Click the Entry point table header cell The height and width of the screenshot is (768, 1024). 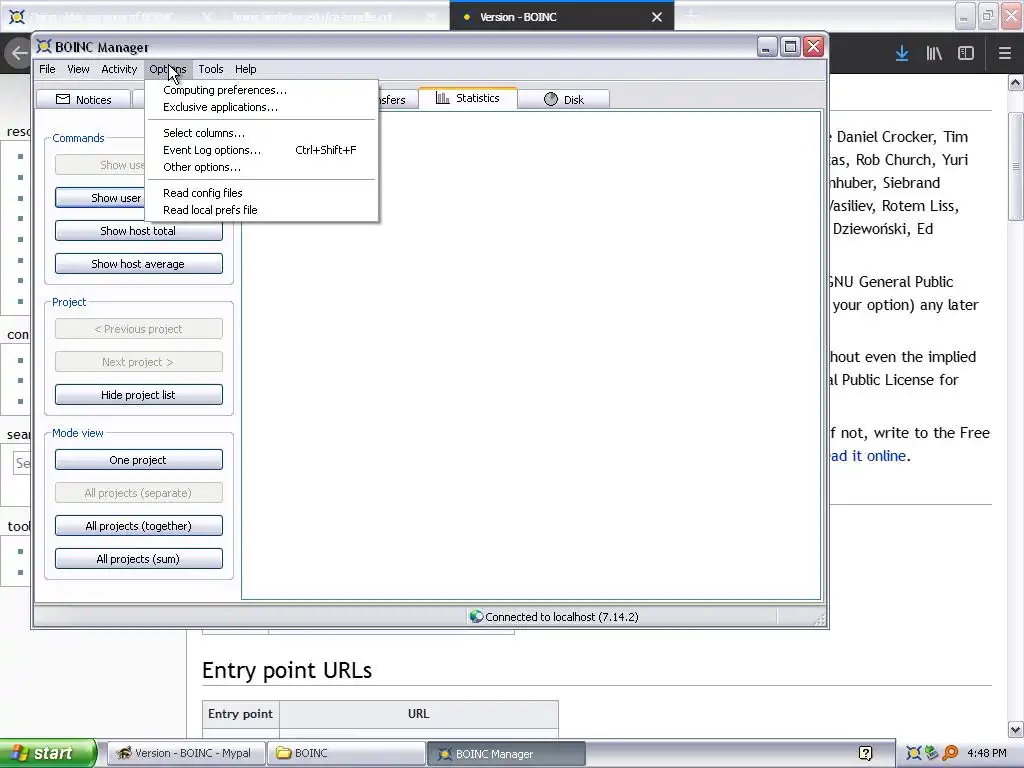[240, 714]
